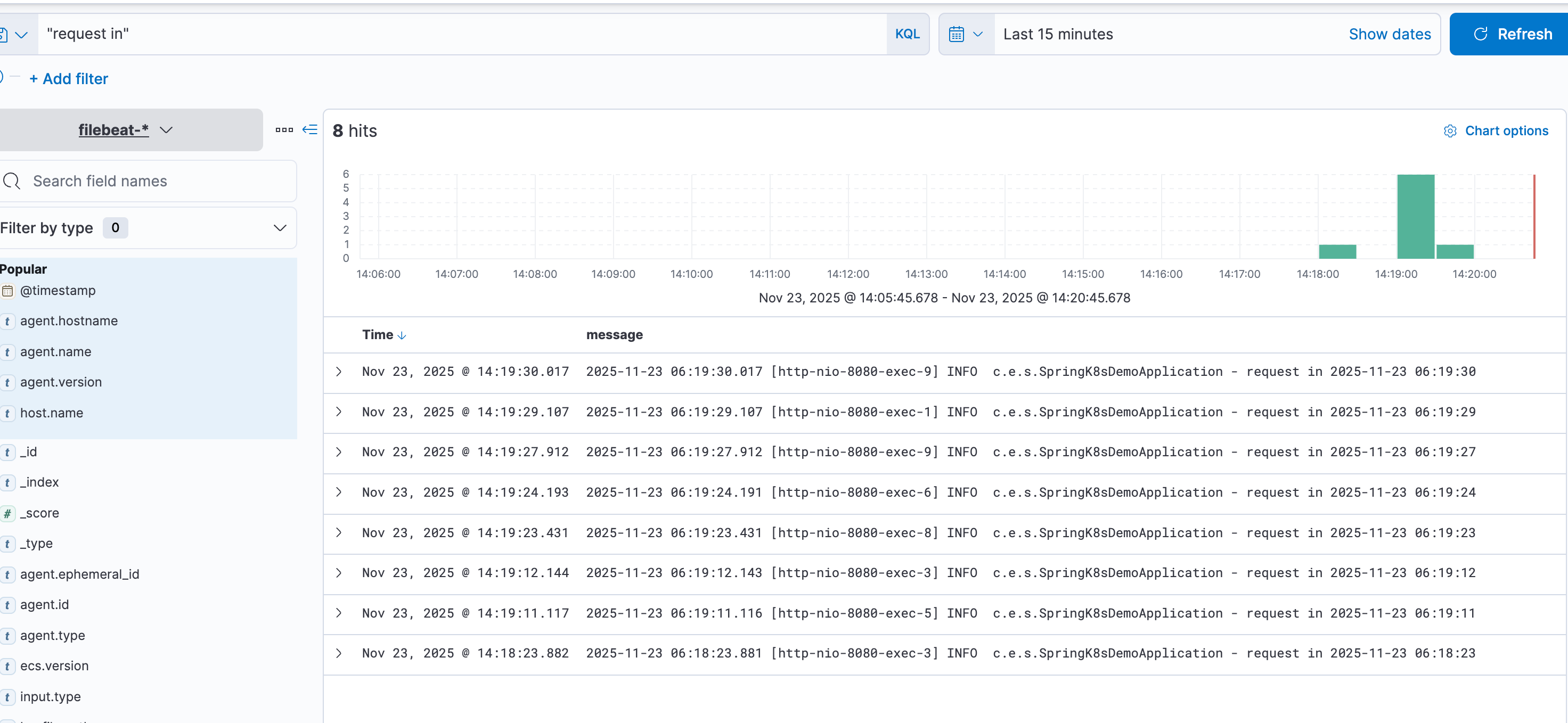This screenshot has height=723, width=1568.
Task: Click + Add filter
Action: [68, 78]
